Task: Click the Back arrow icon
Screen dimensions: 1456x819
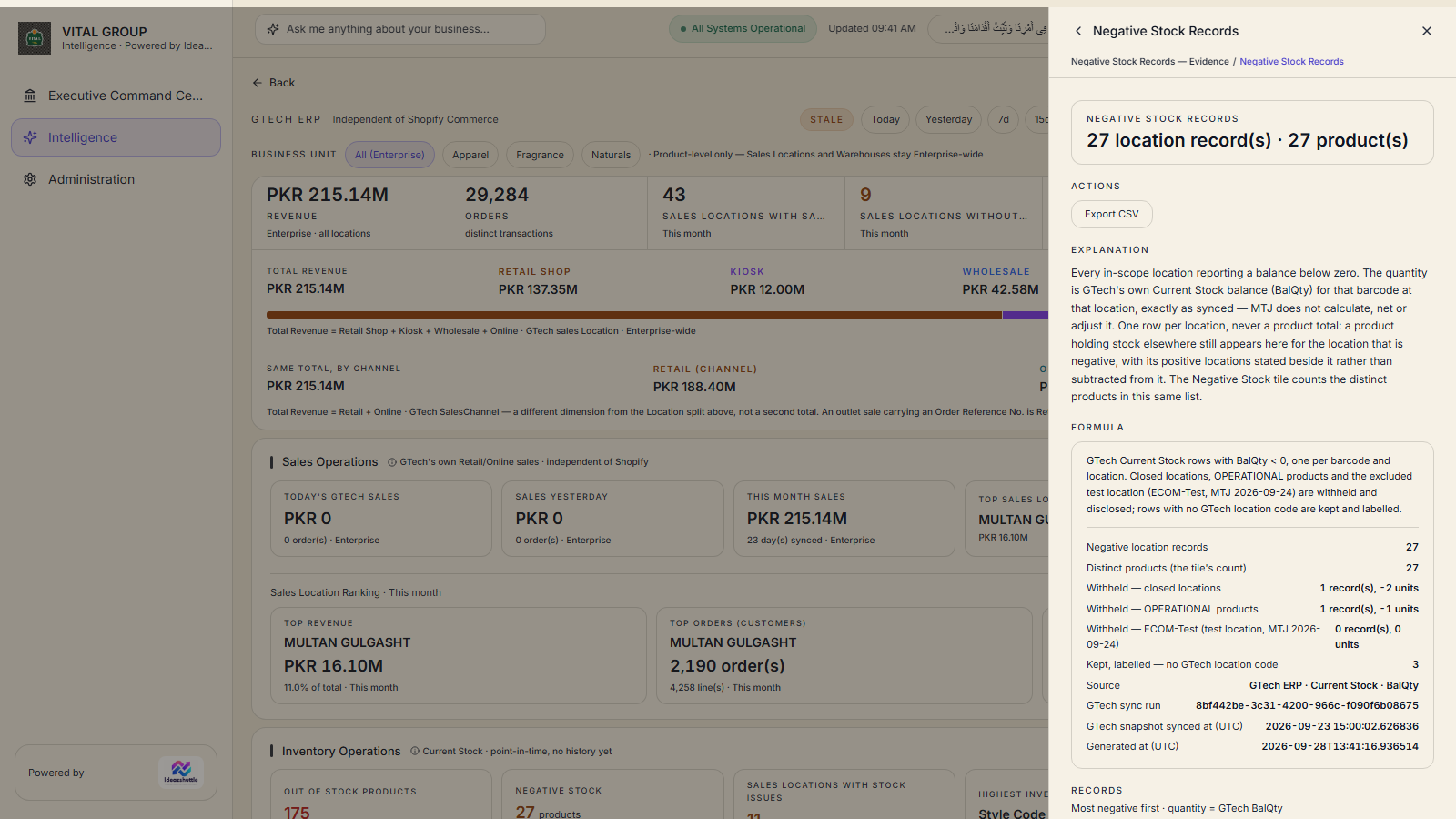Action: click(x=258, y=83)
